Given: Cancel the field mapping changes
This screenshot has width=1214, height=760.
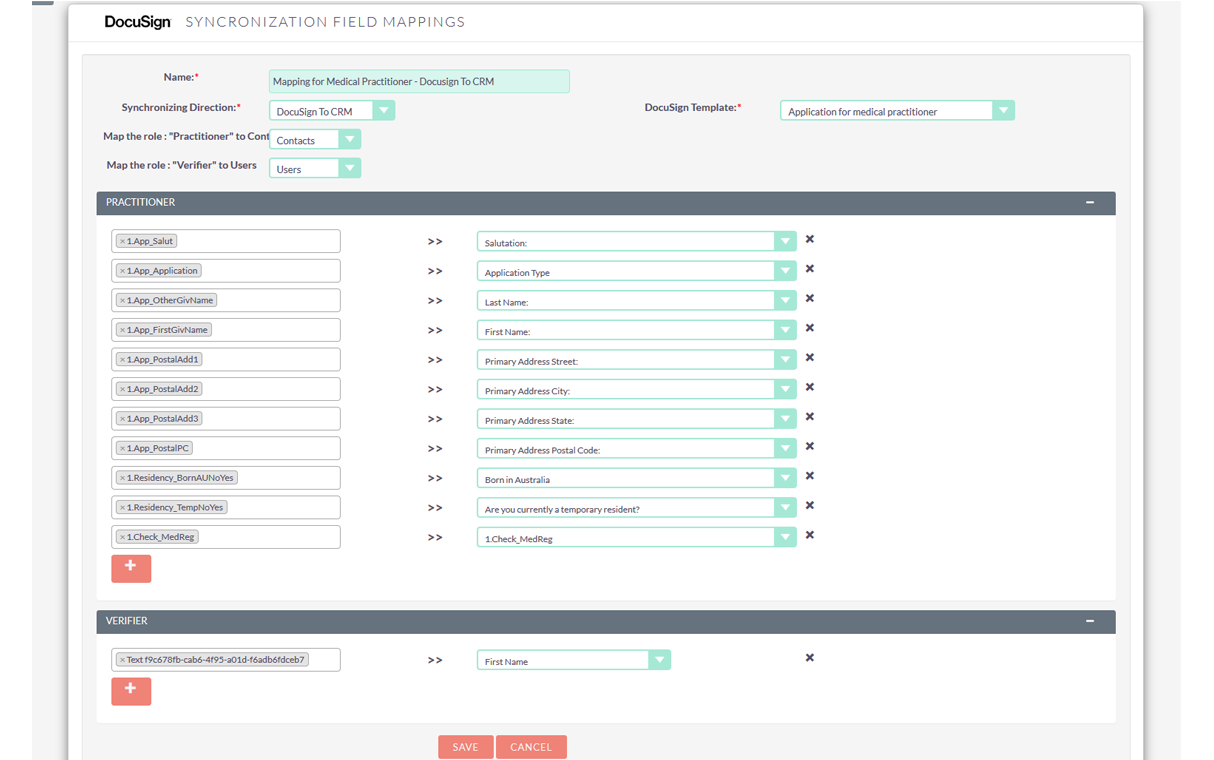Looking at the screenshot, I should [x=531, y=747].
